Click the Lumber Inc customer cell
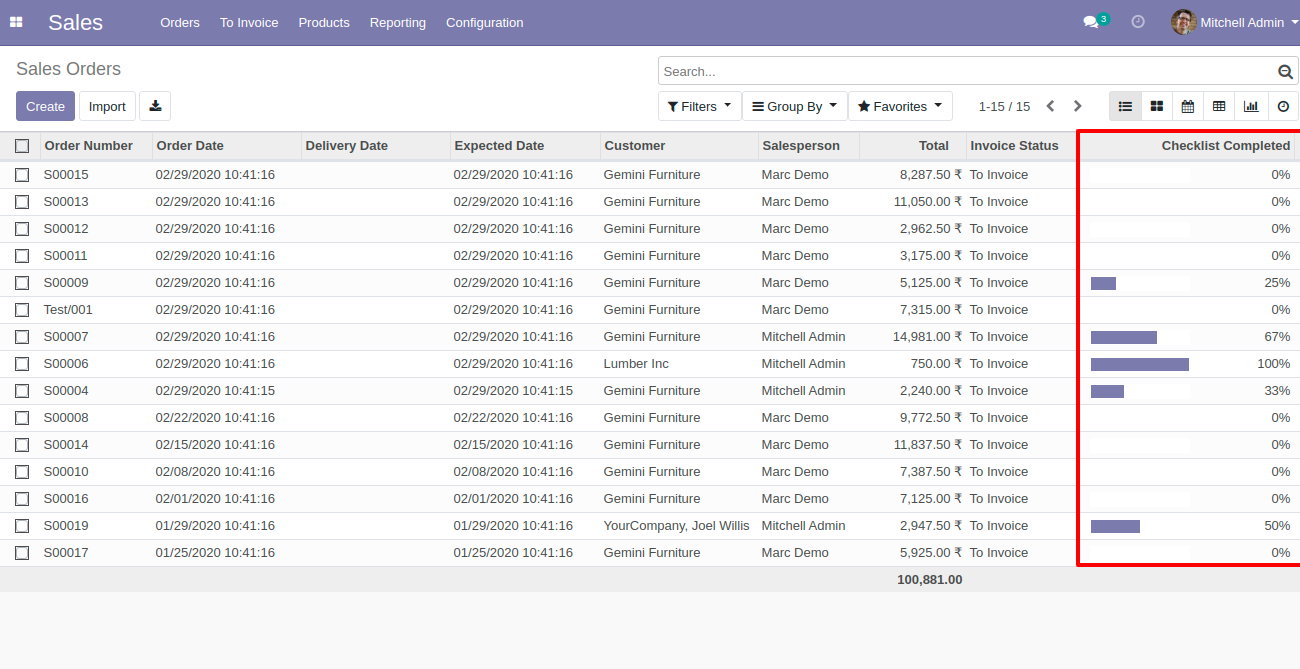Image resolution: width=1300 pixels, height=669 pixels. tap(636, 364)
